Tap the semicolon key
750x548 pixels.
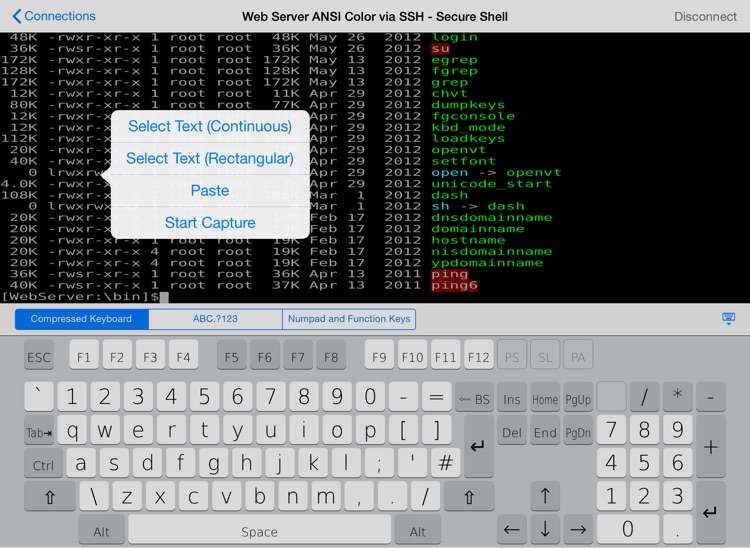click(379, 463)
